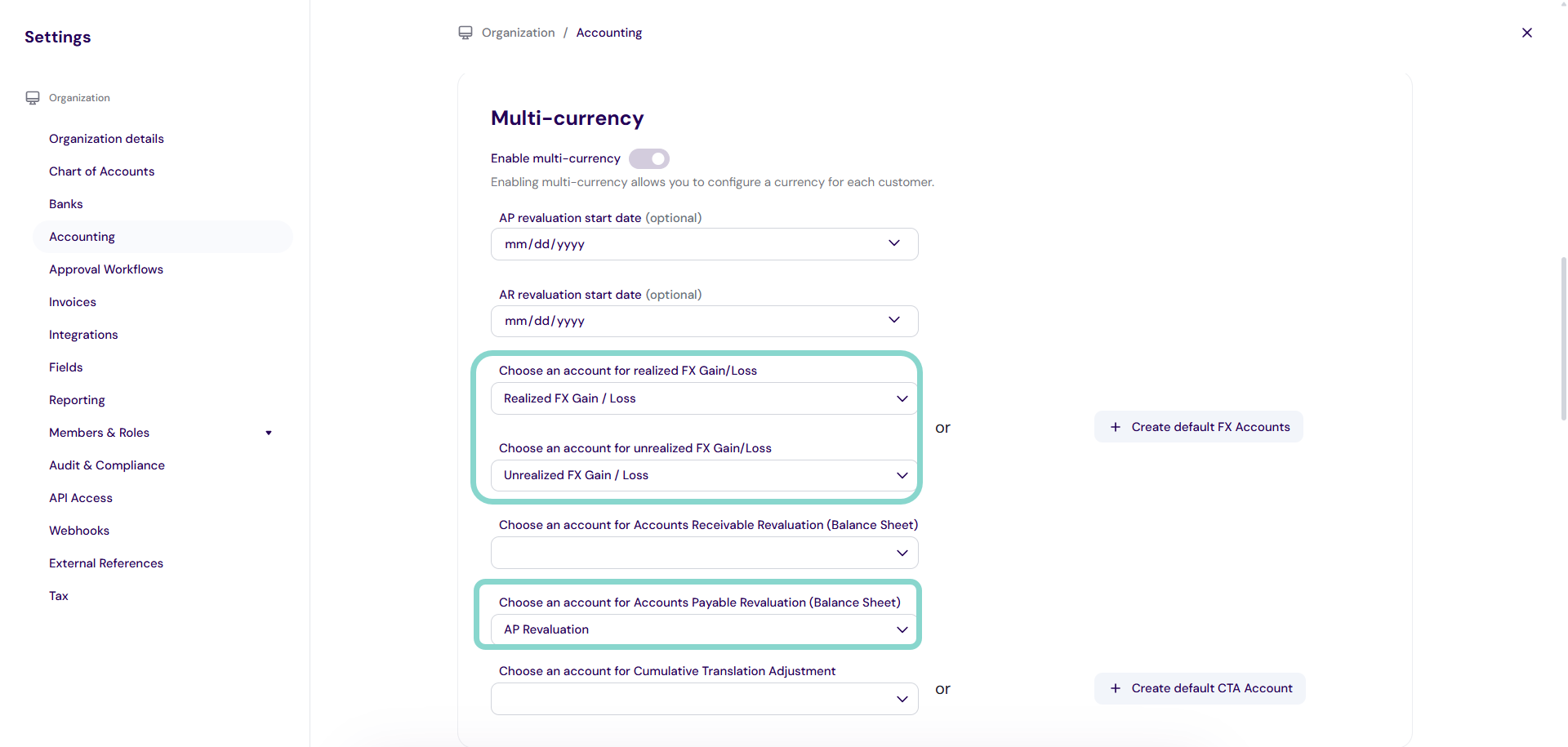Click the page vertical scrollbar
Viewport: 1568px width, 747px height.
(1563, 339)
